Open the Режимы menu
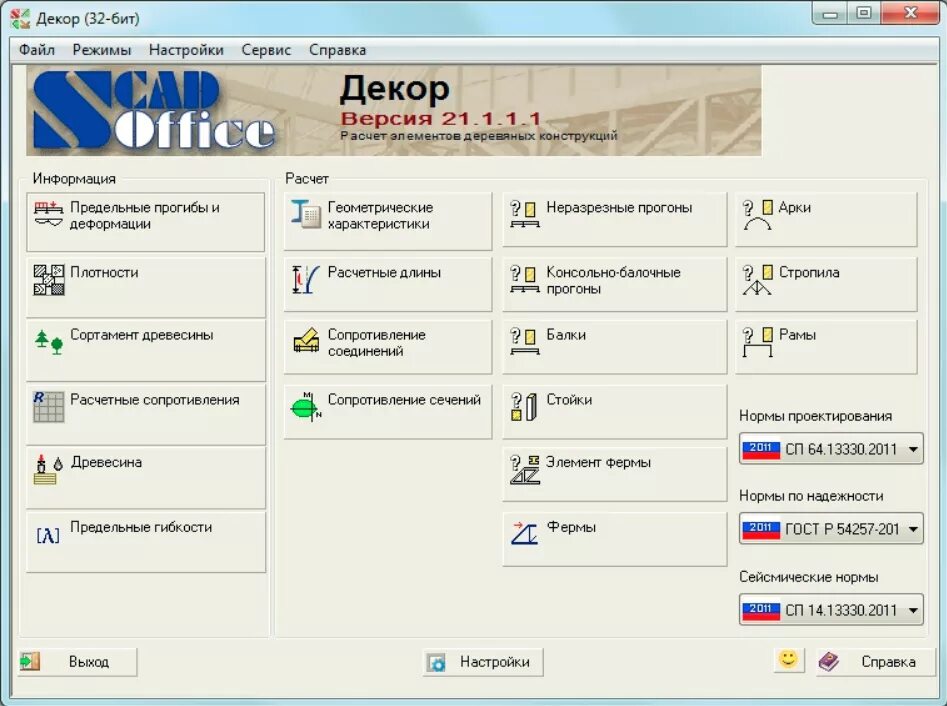 [101, 50]
